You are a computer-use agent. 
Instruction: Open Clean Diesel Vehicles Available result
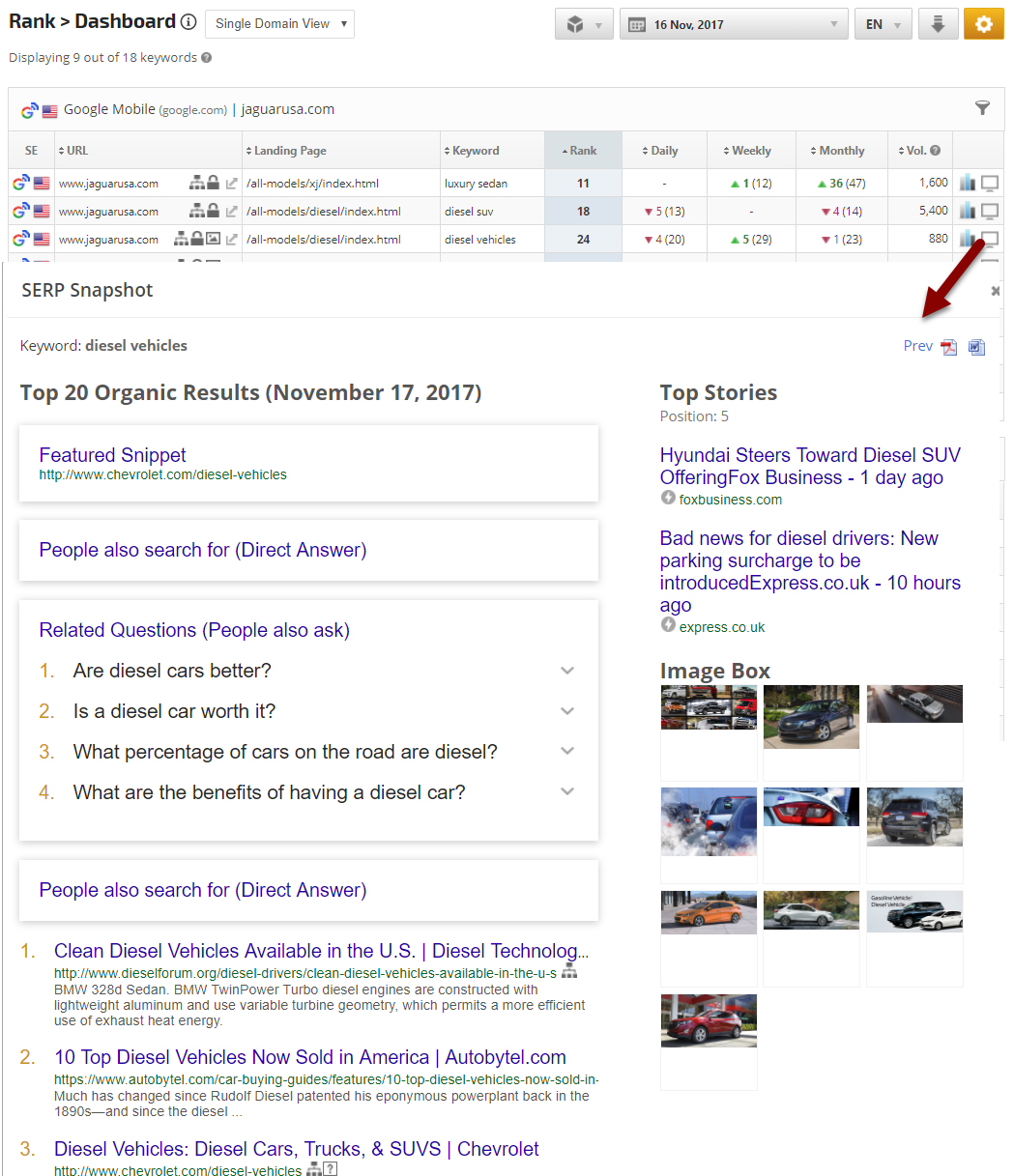click(x=321, y=951)
